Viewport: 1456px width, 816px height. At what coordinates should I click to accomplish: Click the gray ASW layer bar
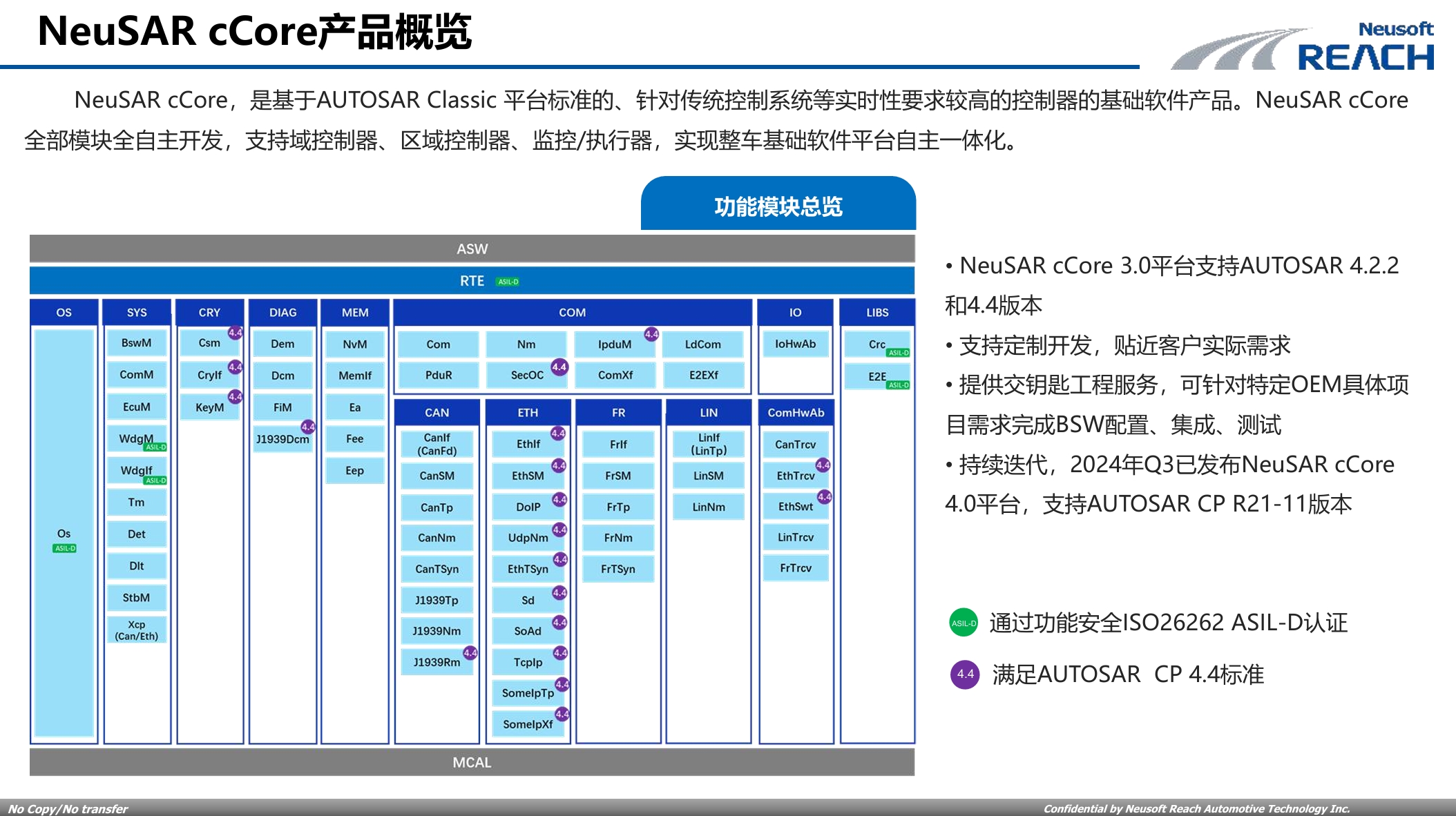[x=472, y=249]
